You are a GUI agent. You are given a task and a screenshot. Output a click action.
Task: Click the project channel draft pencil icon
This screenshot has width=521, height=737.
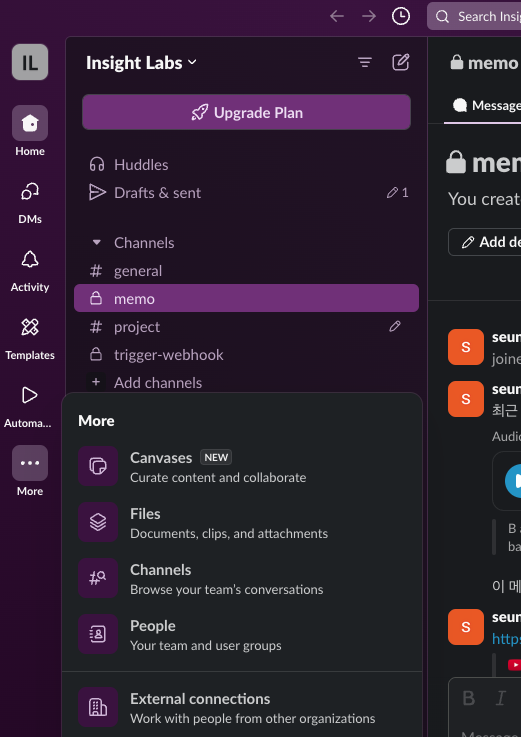point(395,326)
